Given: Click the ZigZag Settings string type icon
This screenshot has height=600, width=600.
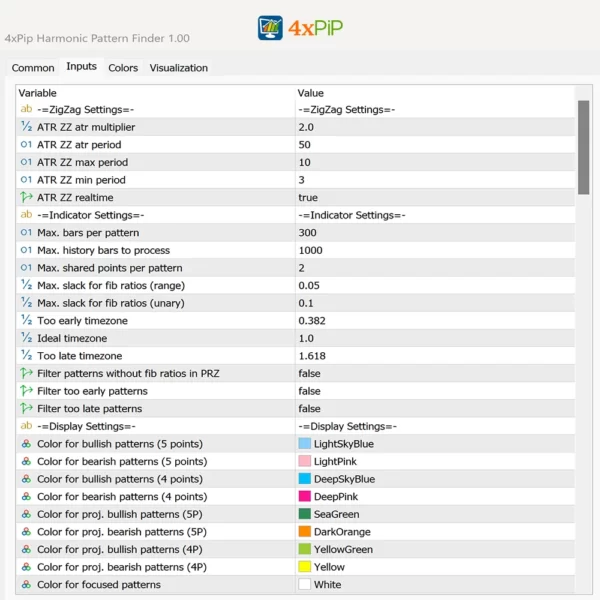Looking at the screenshot, I should pos(26,110).
